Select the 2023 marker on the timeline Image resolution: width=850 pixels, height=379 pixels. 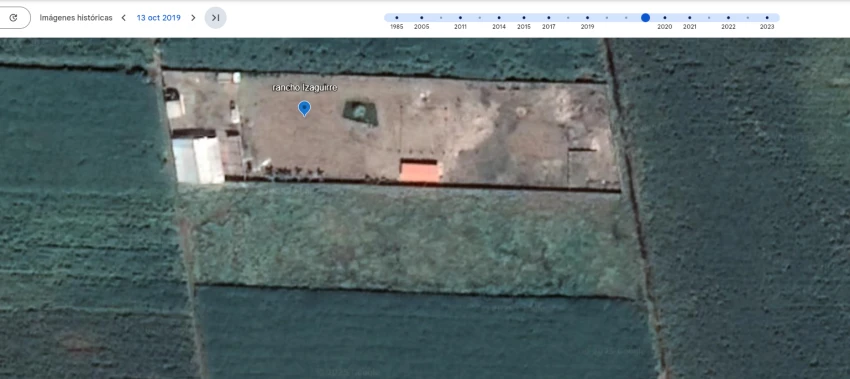pos(767,18)
